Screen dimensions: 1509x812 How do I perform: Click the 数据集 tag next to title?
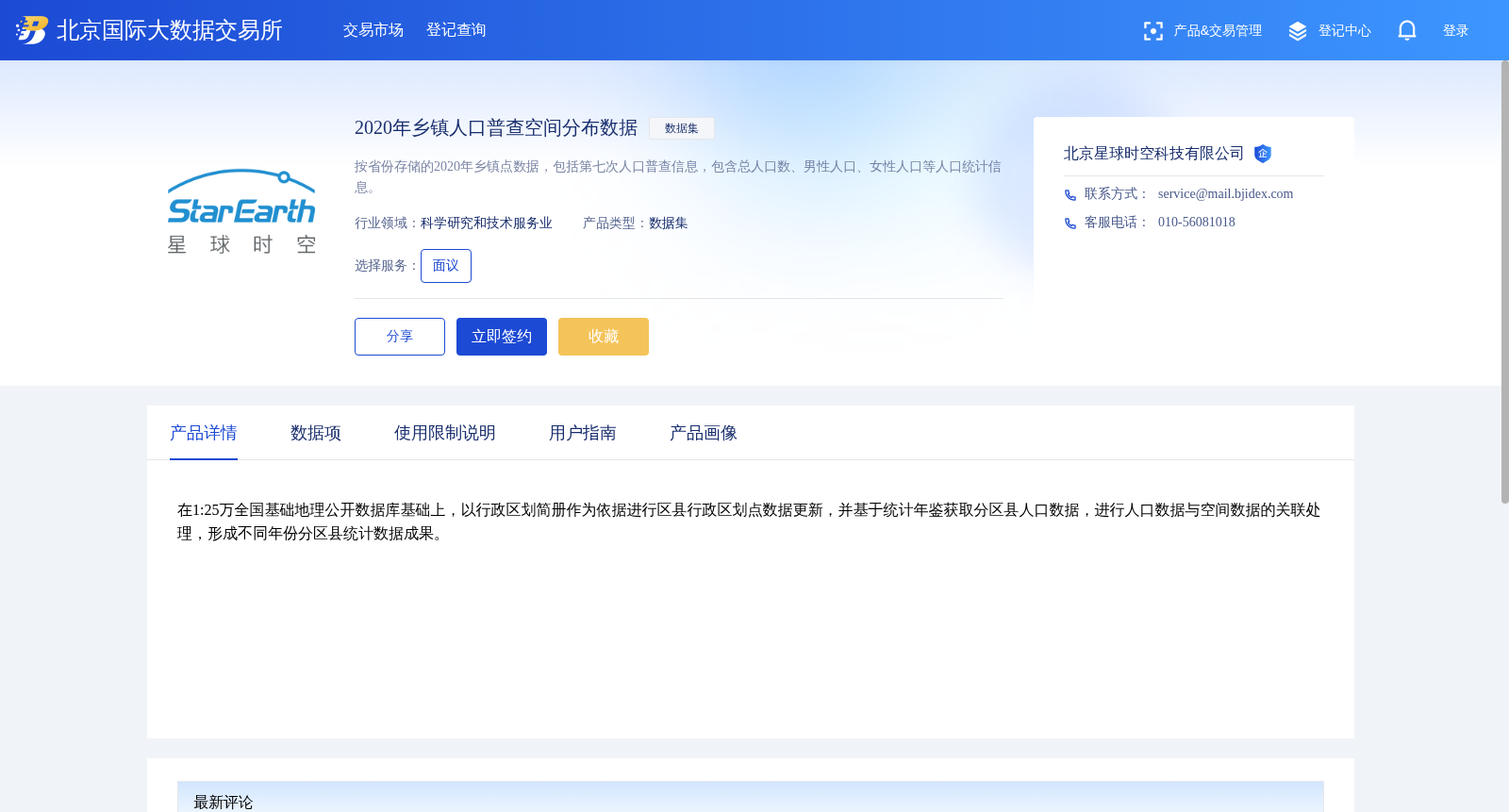[x=682, y=128]
